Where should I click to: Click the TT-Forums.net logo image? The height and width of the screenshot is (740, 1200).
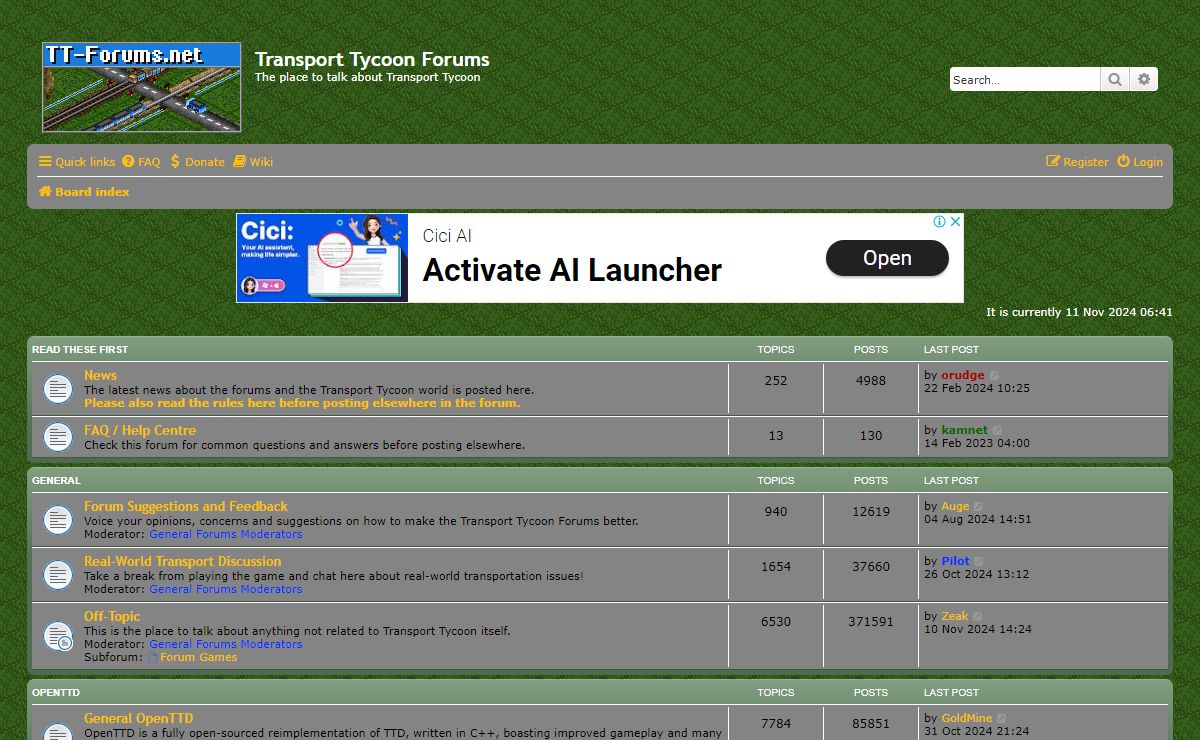[x=142, y=87]
